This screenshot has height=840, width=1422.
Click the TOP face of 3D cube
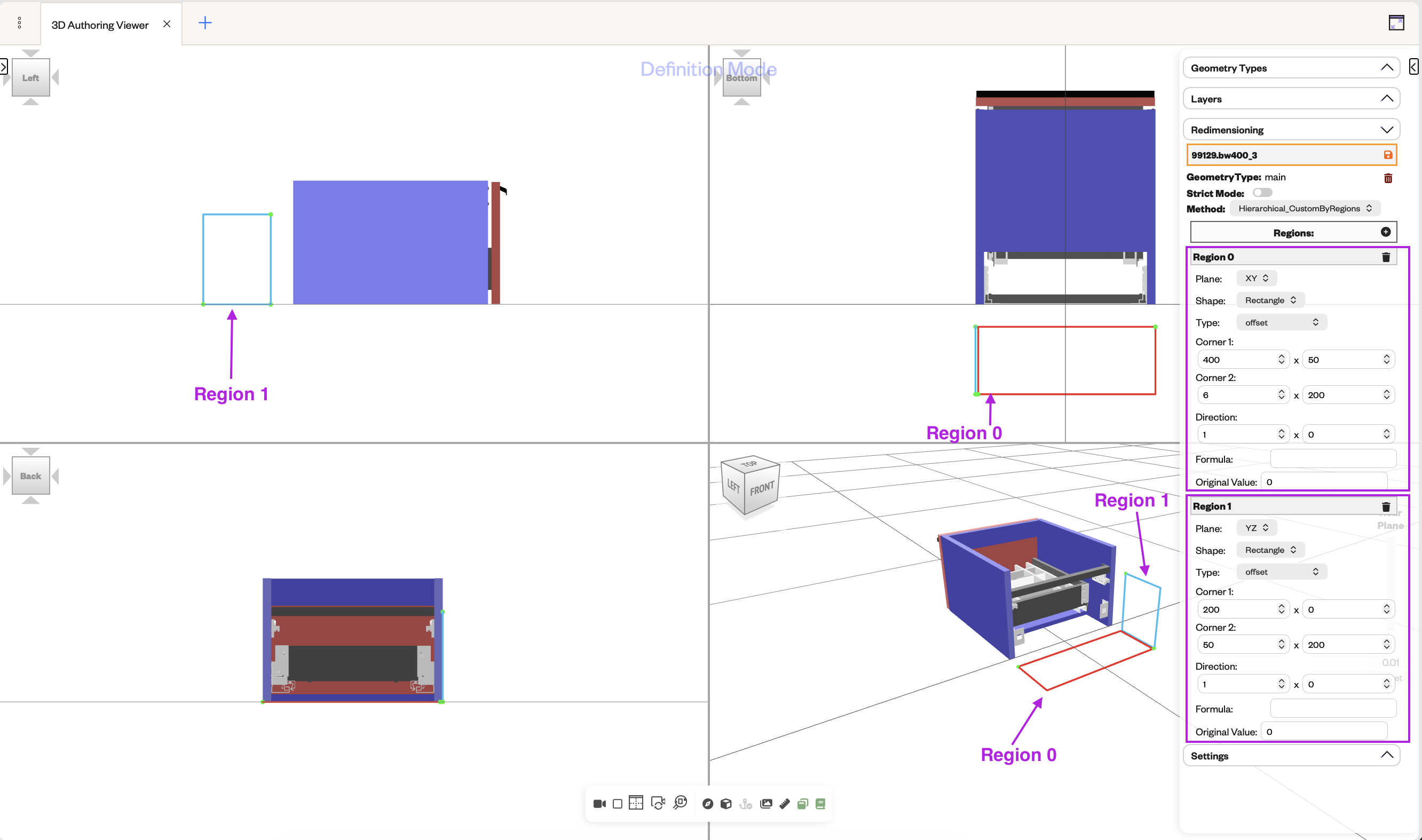750,464
